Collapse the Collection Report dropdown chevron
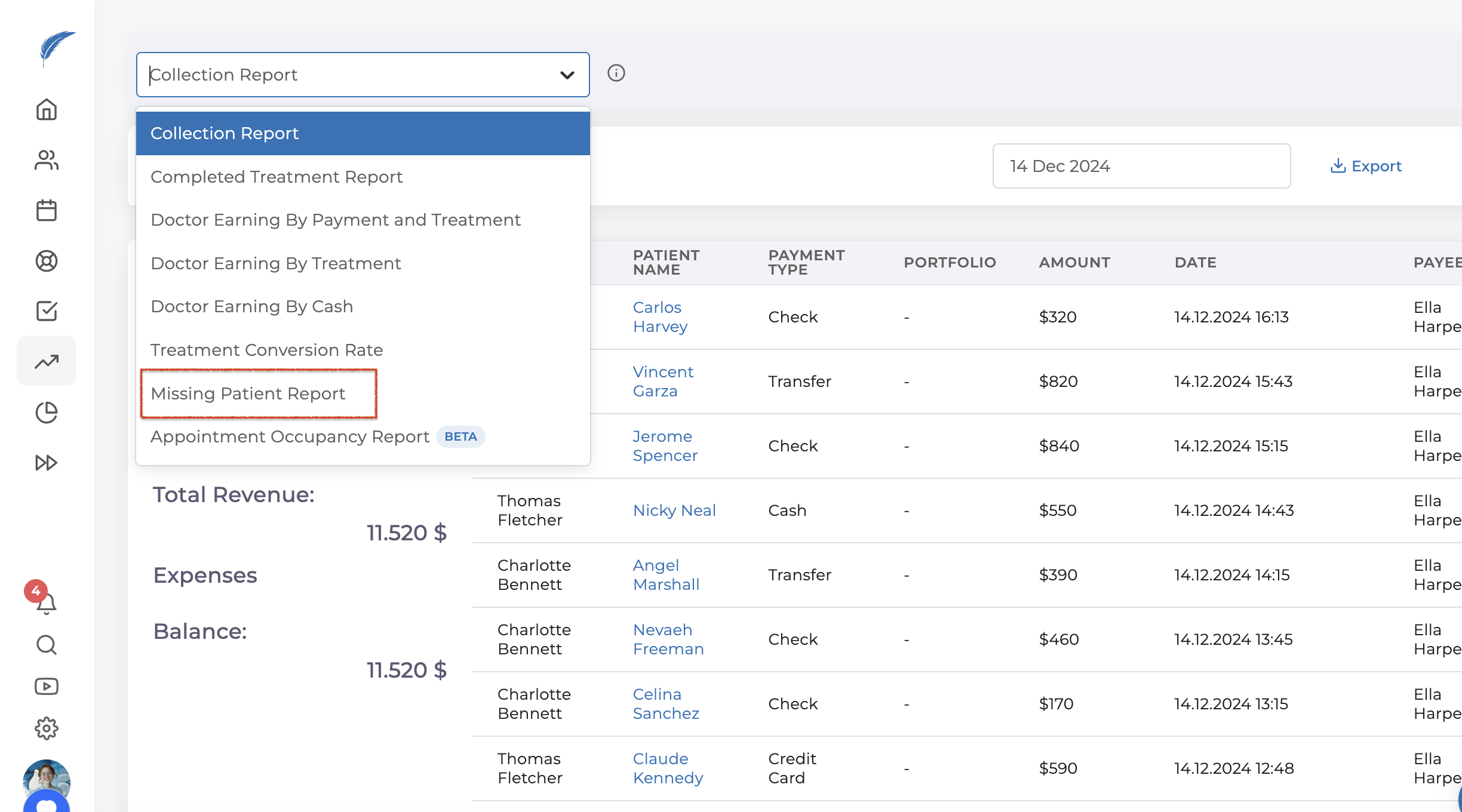This screenshot has height=812, width=1462. pos(567,75)
